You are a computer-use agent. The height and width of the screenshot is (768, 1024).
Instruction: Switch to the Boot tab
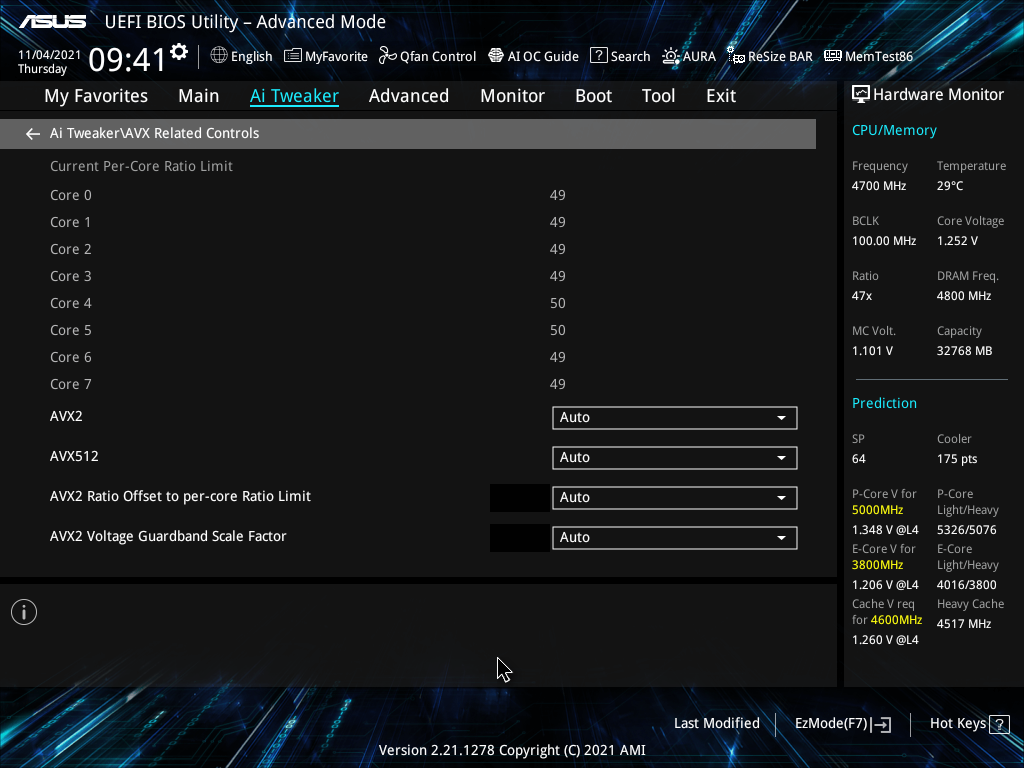[x=594, y=96]
